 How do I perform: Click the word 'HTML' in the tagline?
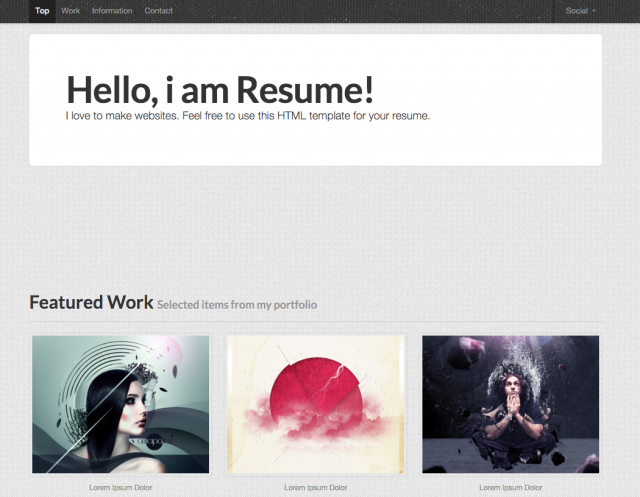coord(292,116)
